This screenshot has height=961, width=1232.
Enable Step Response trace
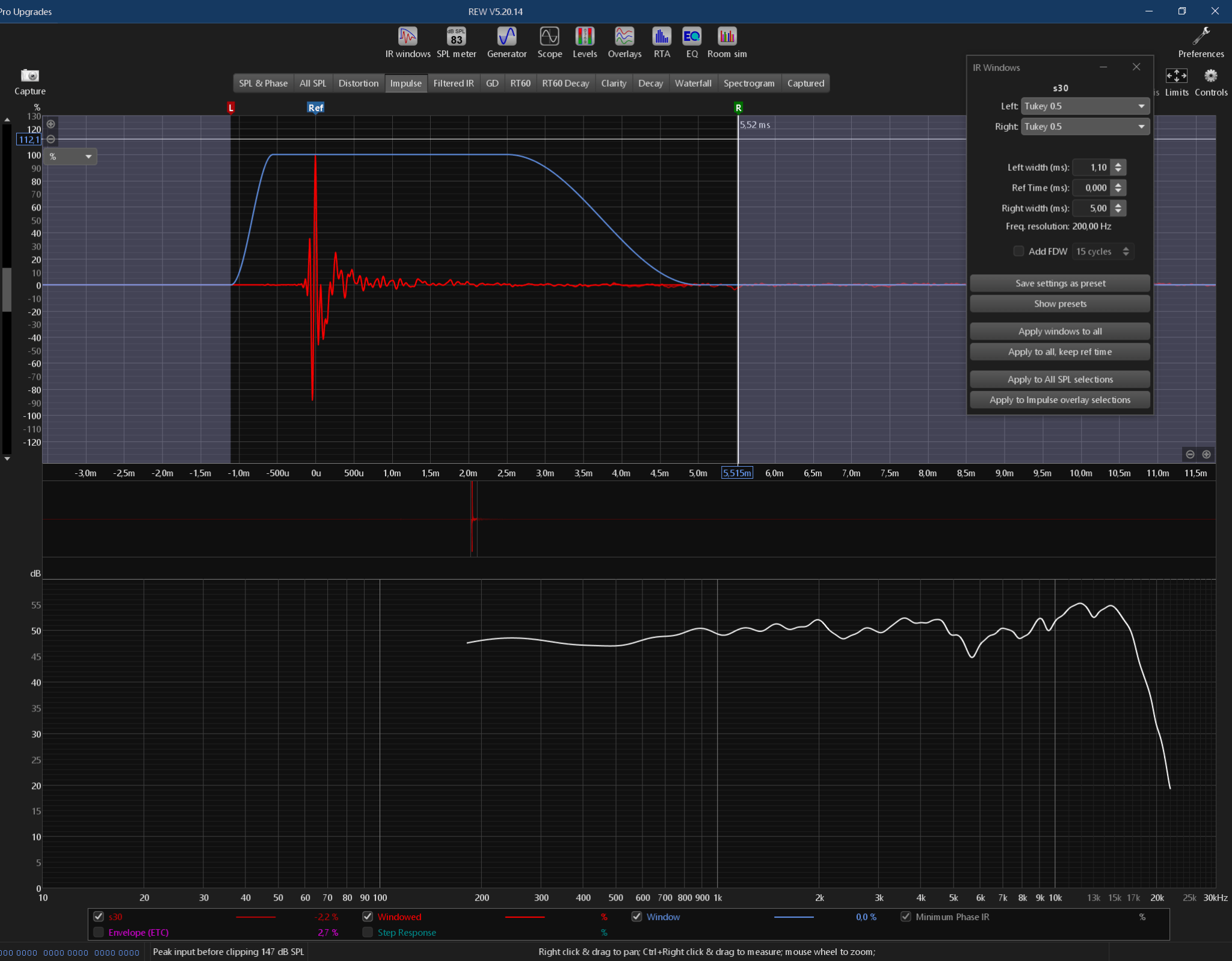coord(368,932)
